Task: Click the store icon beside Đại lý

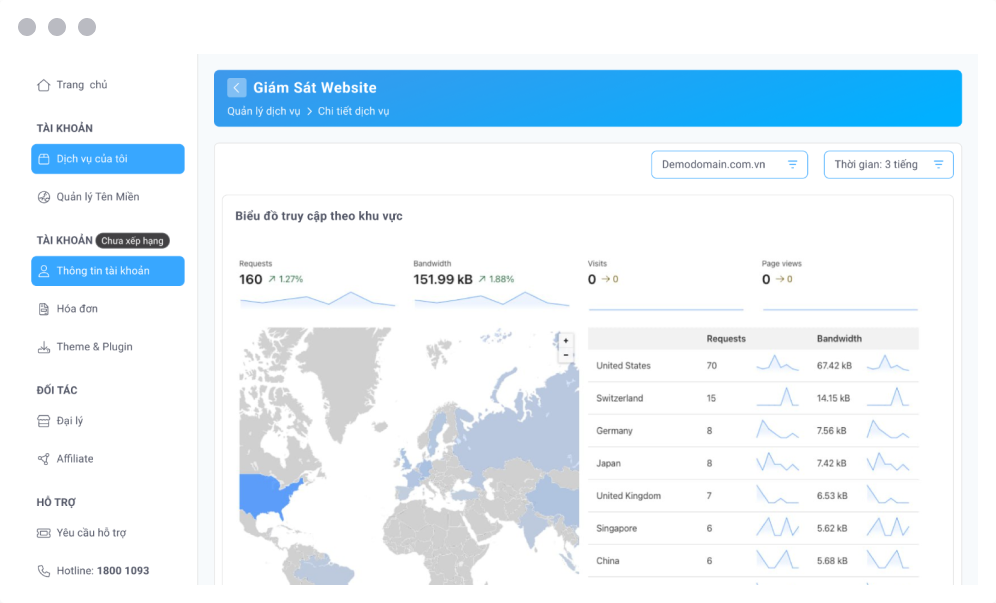Action: 43,421
